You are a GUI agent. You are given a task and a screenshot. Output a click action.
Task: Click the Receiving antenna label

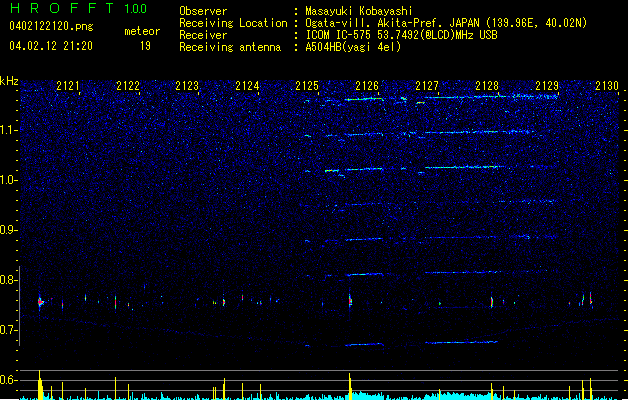click(230, 47)
